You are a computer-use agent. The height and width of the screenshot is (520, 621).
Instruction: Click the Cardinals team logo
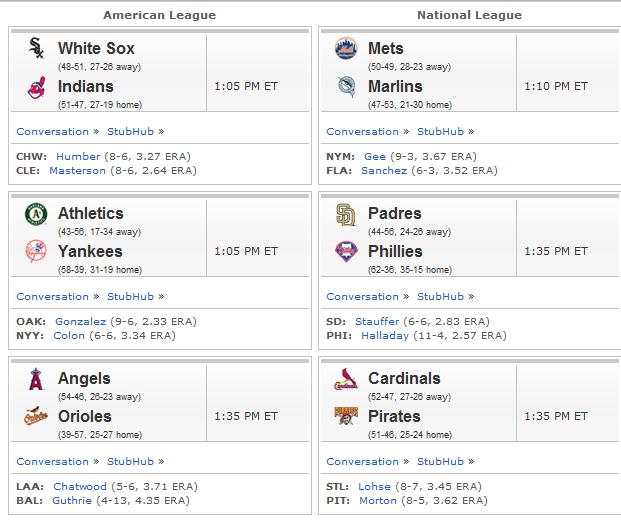[346, 379]
